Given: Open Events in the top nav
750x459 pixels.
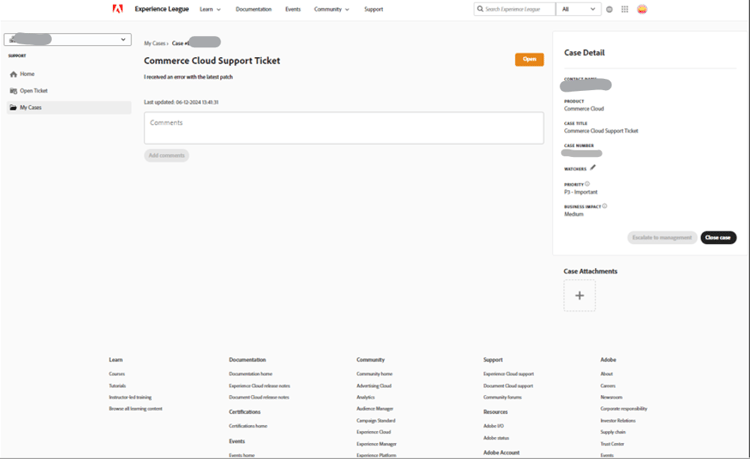Looking at the screenshot, I should click(293, 10).
